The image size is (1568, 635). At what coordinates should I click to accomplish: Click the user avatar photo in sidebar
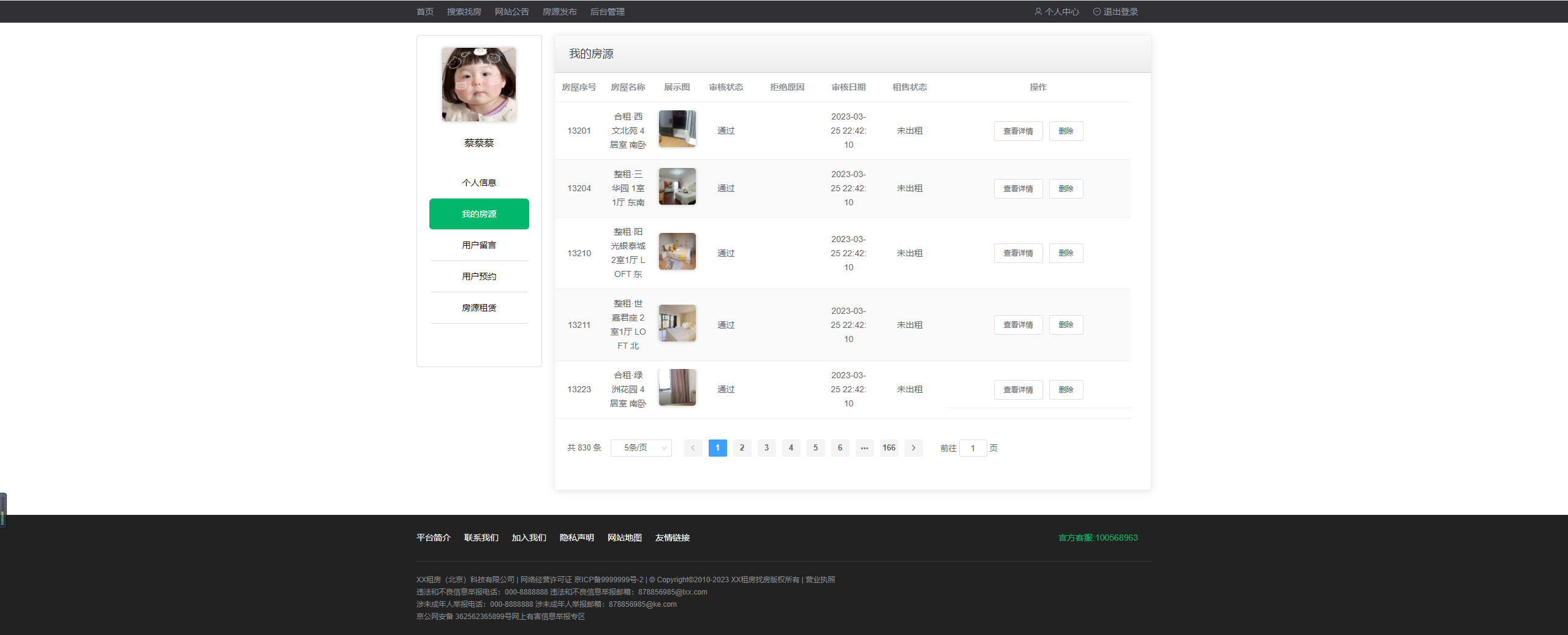coord(479,85)
